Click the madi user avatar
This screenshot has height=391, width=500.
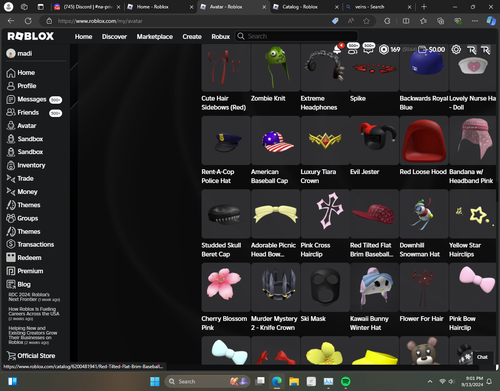(x=11, y=53)
